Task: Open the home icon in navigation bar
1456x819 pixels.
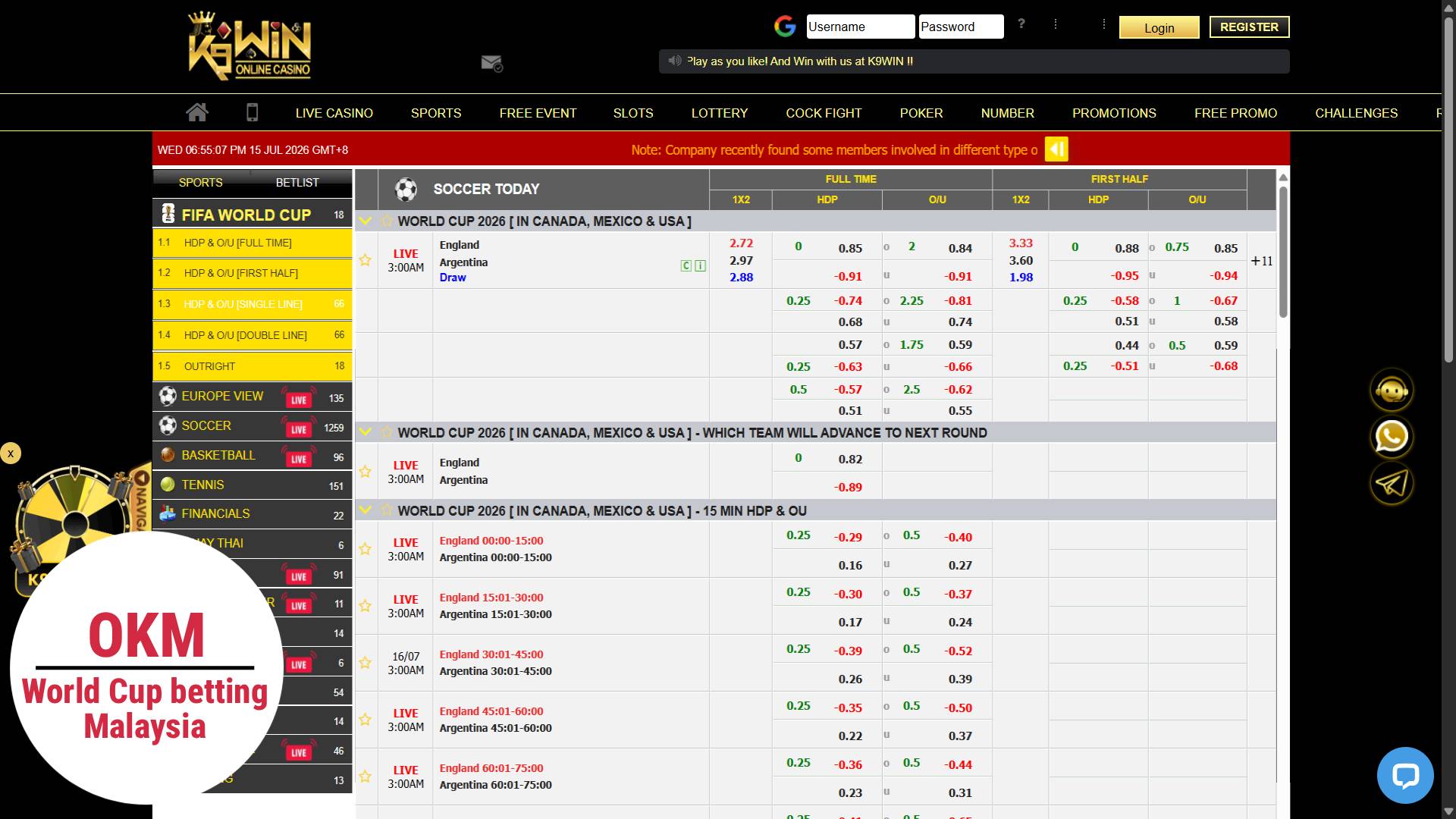Action: pyautogui.click(x=197, y=112)
